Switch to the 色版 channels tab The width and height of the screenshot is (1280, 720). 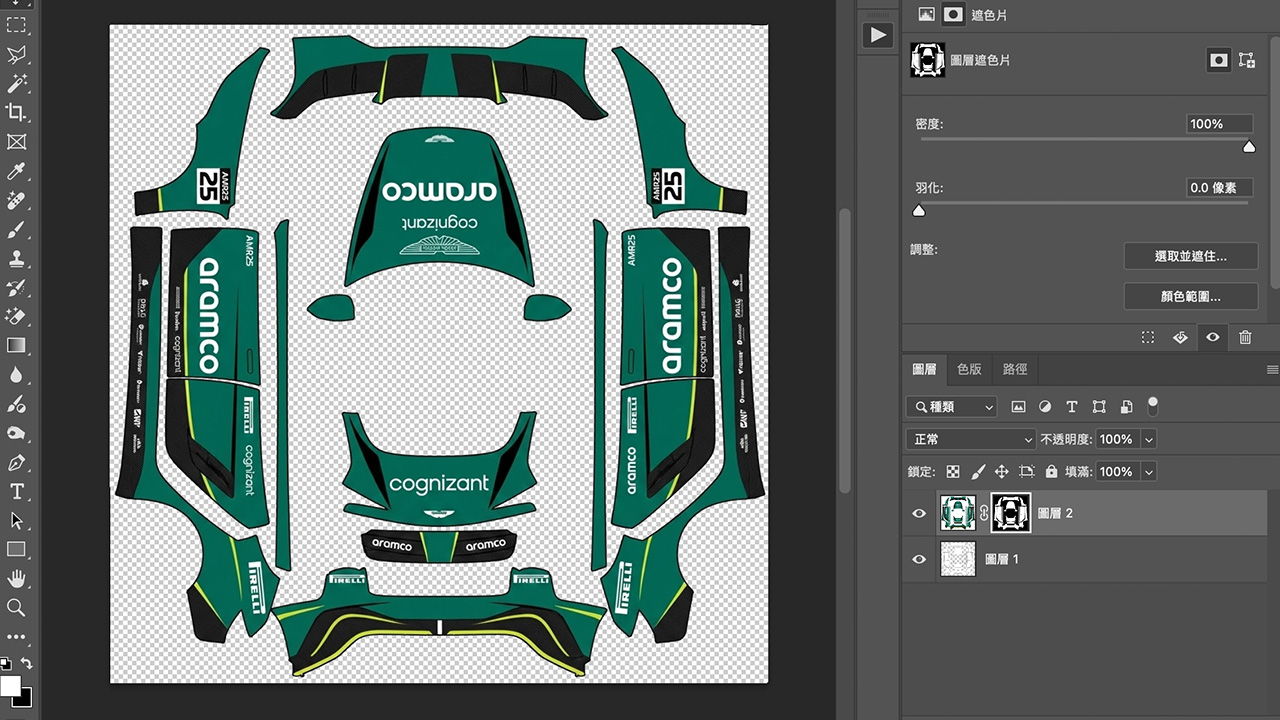coord(969,369)
